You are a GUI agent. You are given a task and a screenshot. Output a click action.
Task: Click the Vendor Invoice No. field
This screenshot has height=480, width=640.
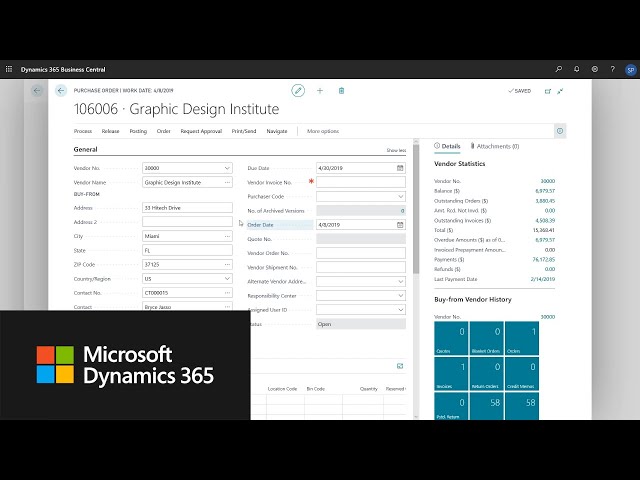pyautogui.click(x=360, y=183)
